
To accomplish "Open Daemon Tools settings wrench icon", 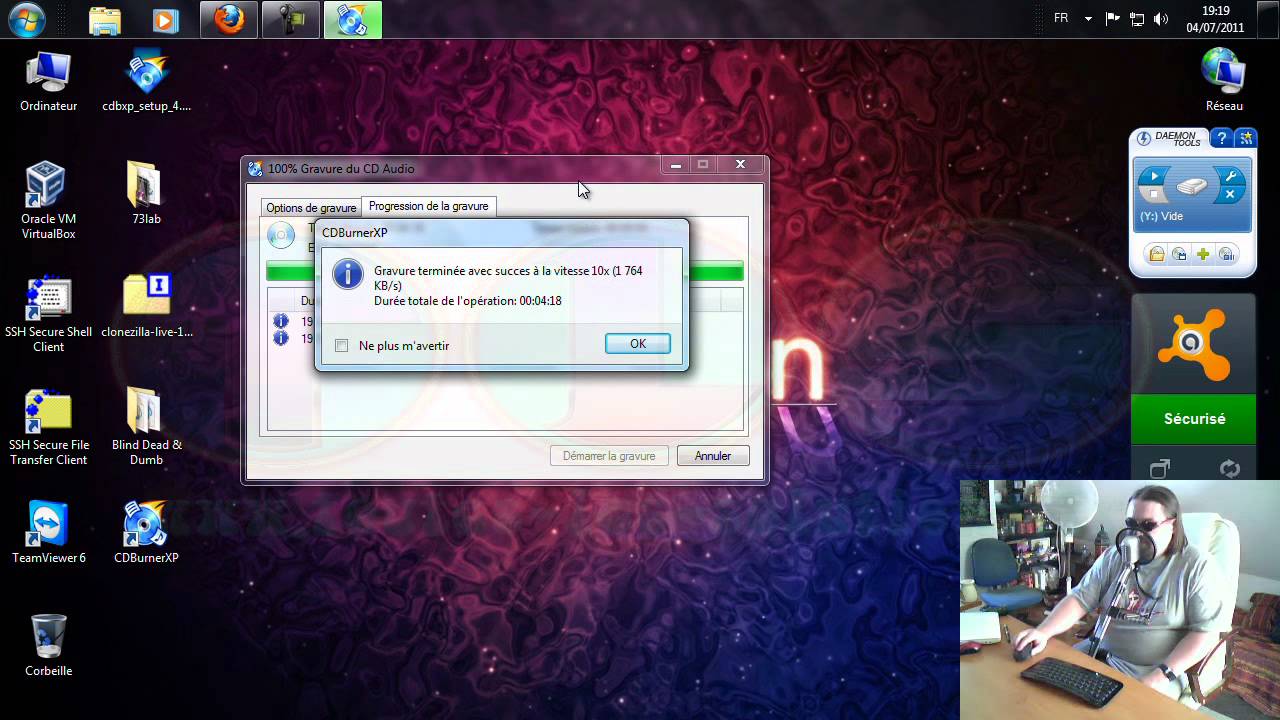I will pos(1231,176).
